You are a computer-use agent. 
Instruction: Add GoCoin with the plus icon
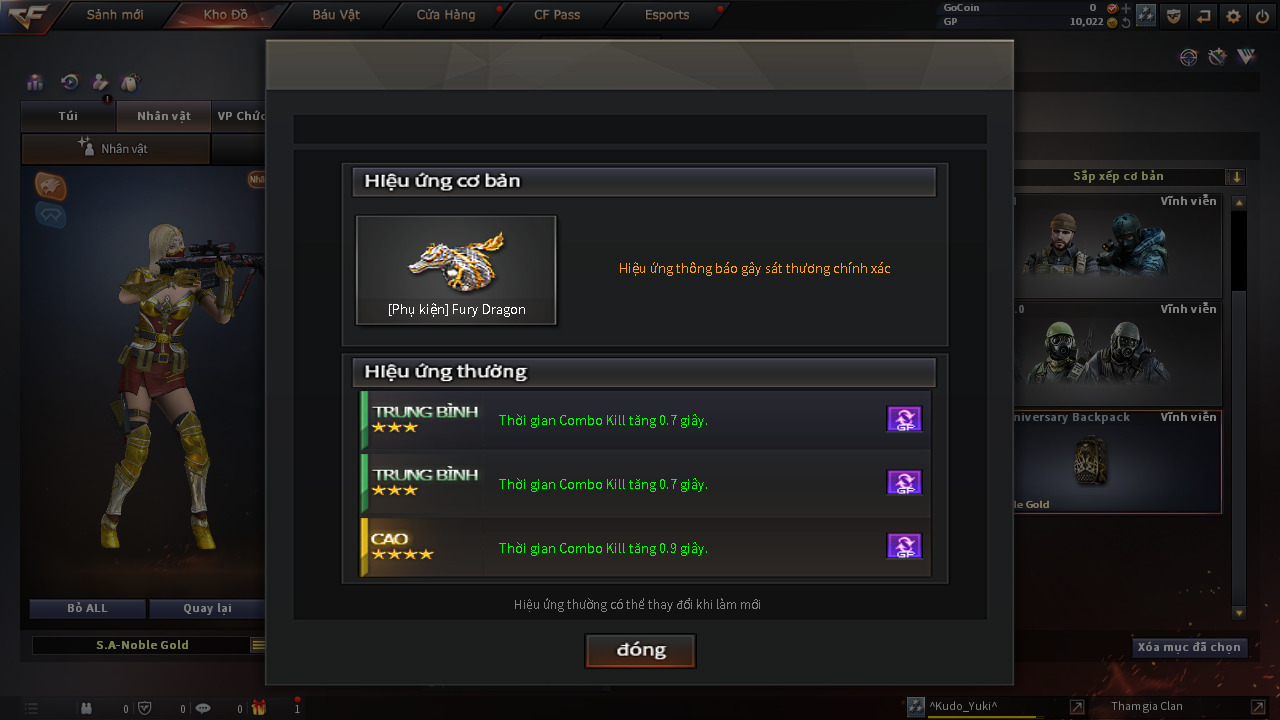(x=1126, y=8)
